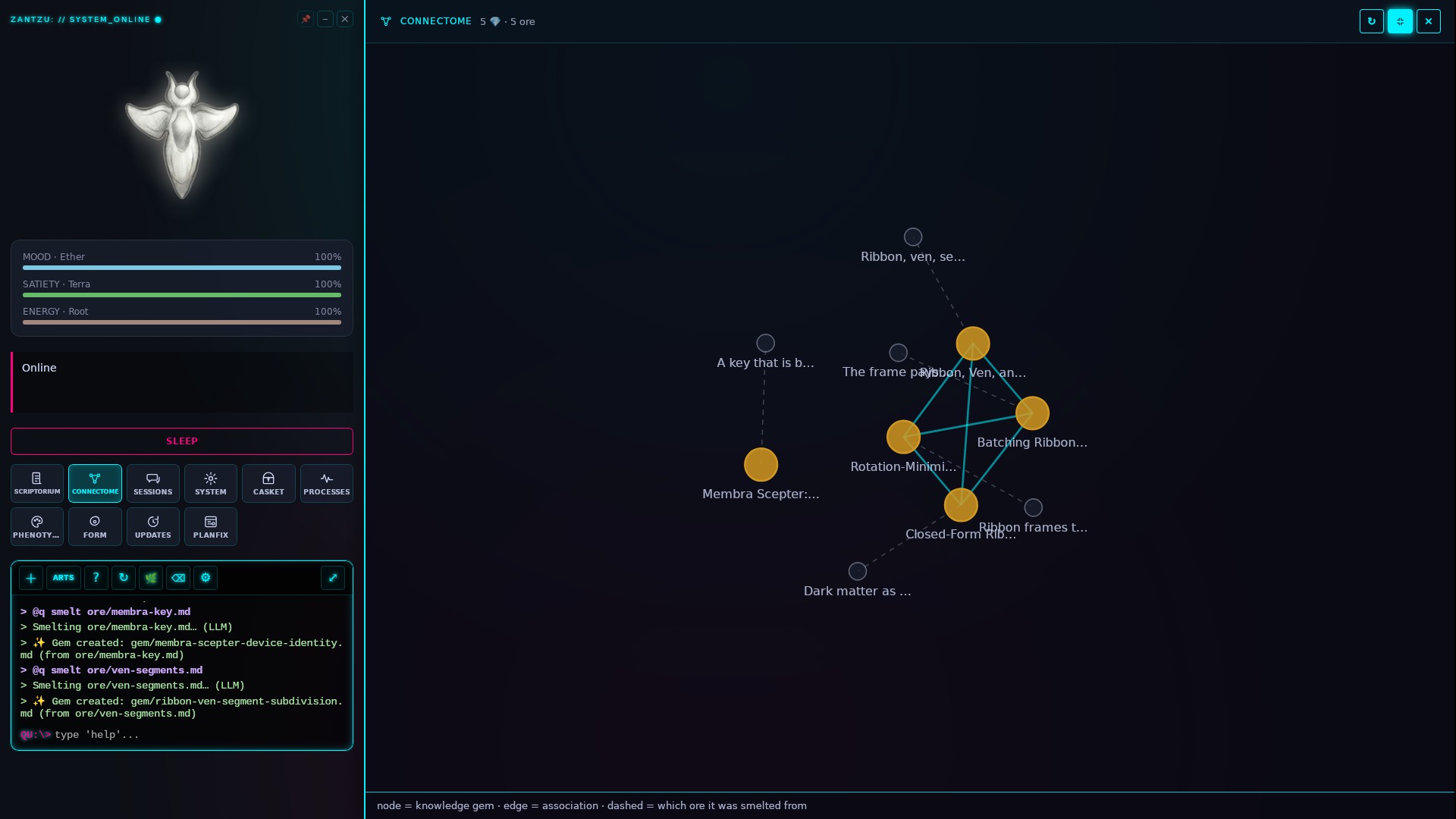The height and width of the screenshot is (819, 1456).
Task: Open the Form panel
Action: [95, 526]
